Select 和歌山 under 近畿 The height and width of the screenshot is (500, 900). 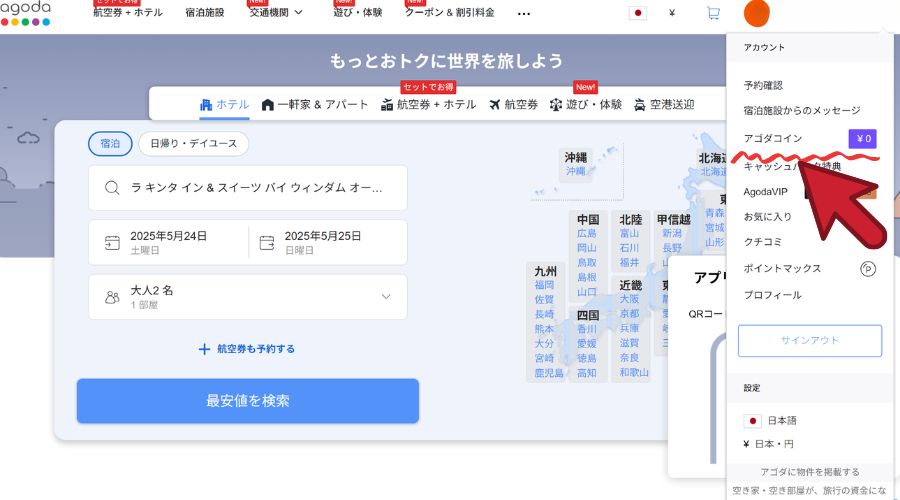(x=634, y=373)
